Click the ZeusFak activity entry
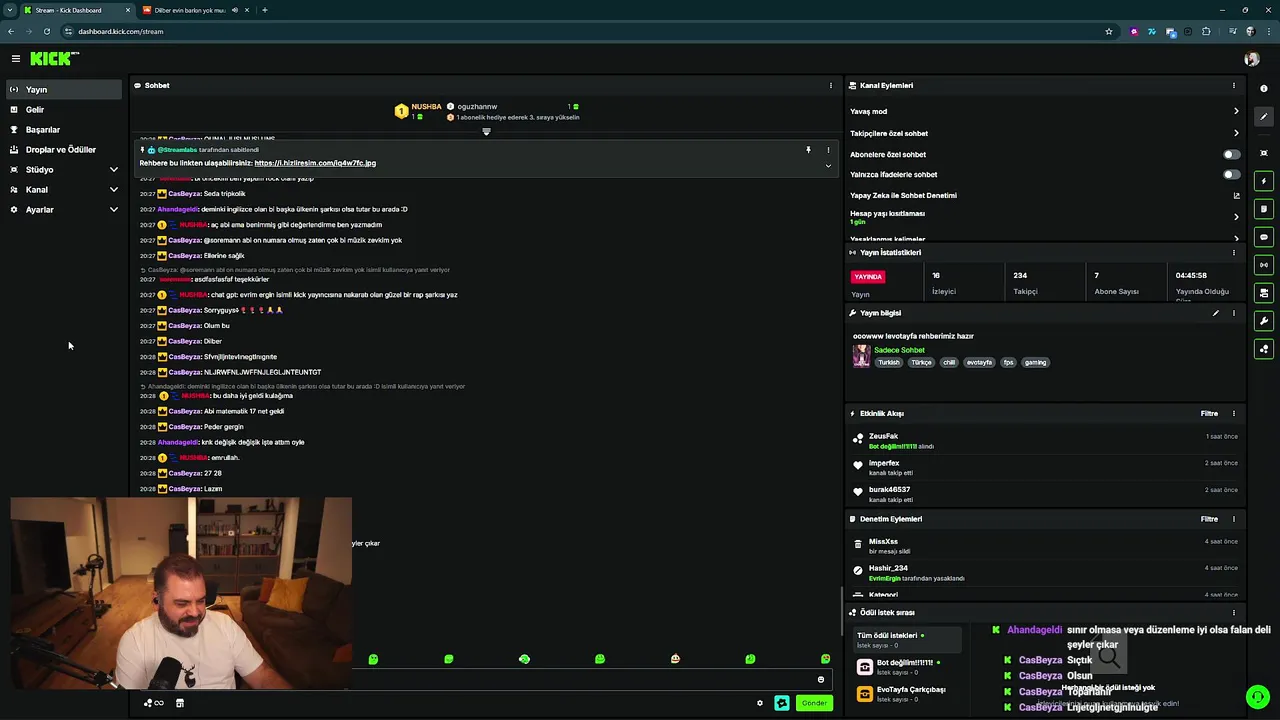 (x=1044, y=441)
